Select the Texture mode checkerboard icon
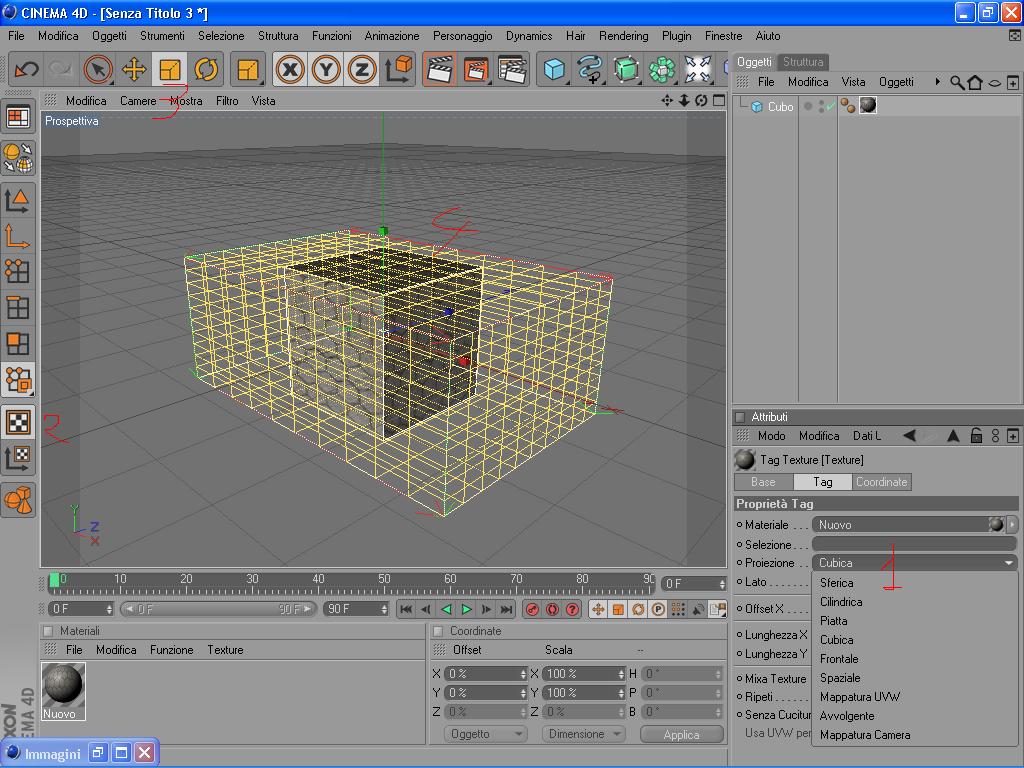Screen dimensions: 1024x768 click(x=18, y=421)
